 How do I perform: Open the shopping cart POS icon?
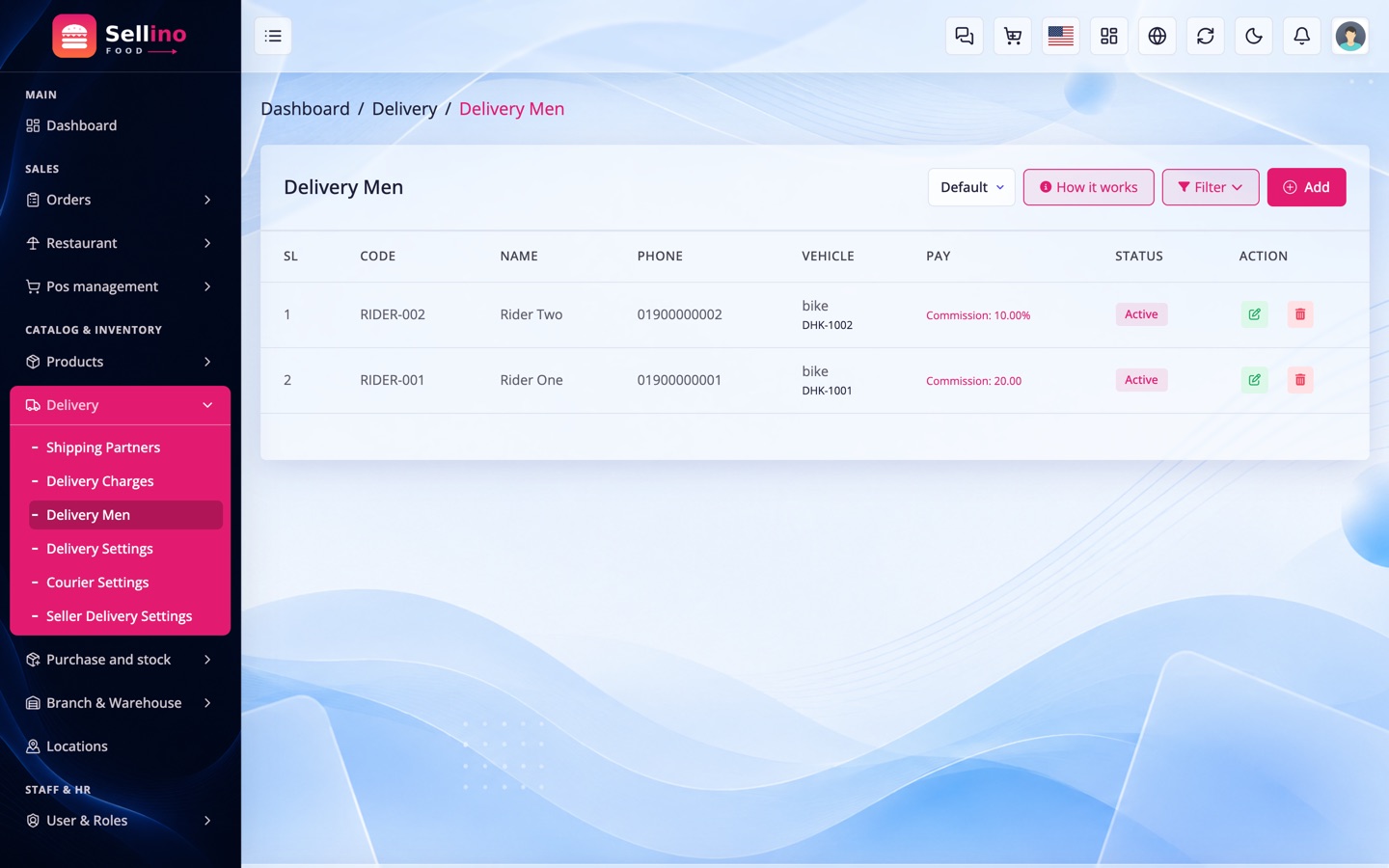[1013, 36]
